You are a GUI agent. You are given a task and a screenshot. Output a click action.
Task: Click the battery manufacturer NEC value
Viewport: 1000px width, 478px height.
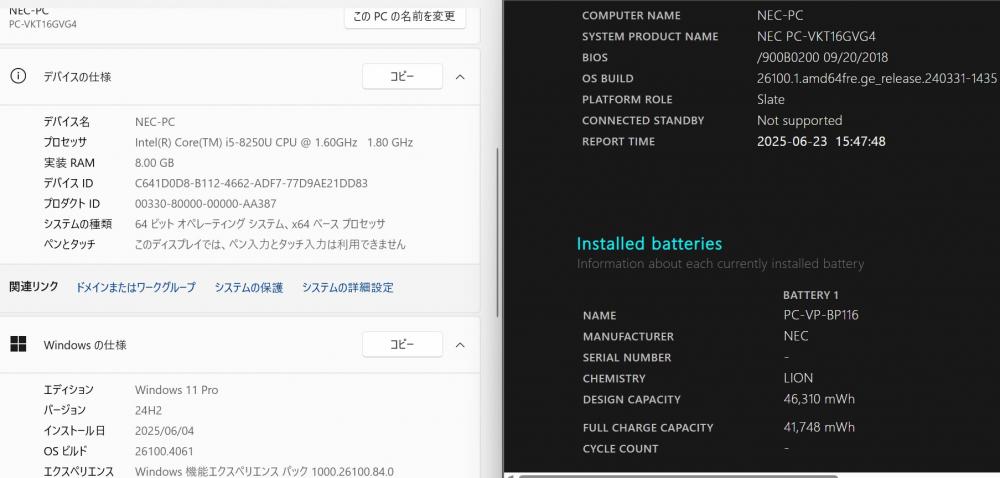(x=796, y=336)
